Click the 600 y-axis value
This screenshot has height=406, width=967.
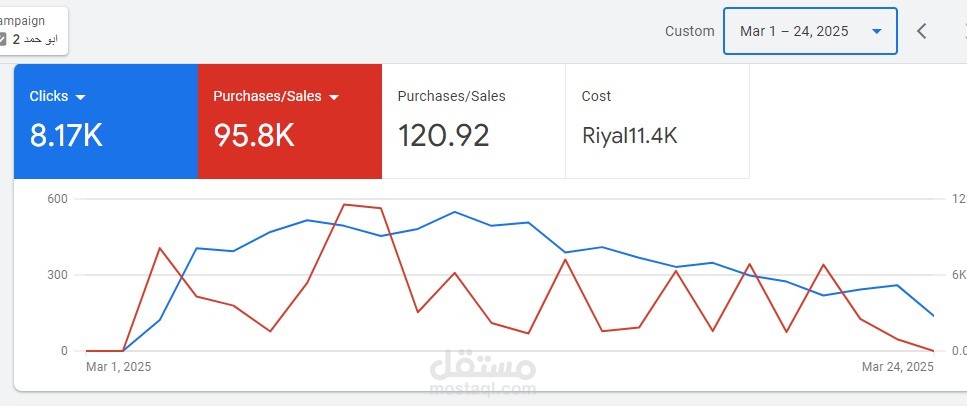(x=57, y=199)
